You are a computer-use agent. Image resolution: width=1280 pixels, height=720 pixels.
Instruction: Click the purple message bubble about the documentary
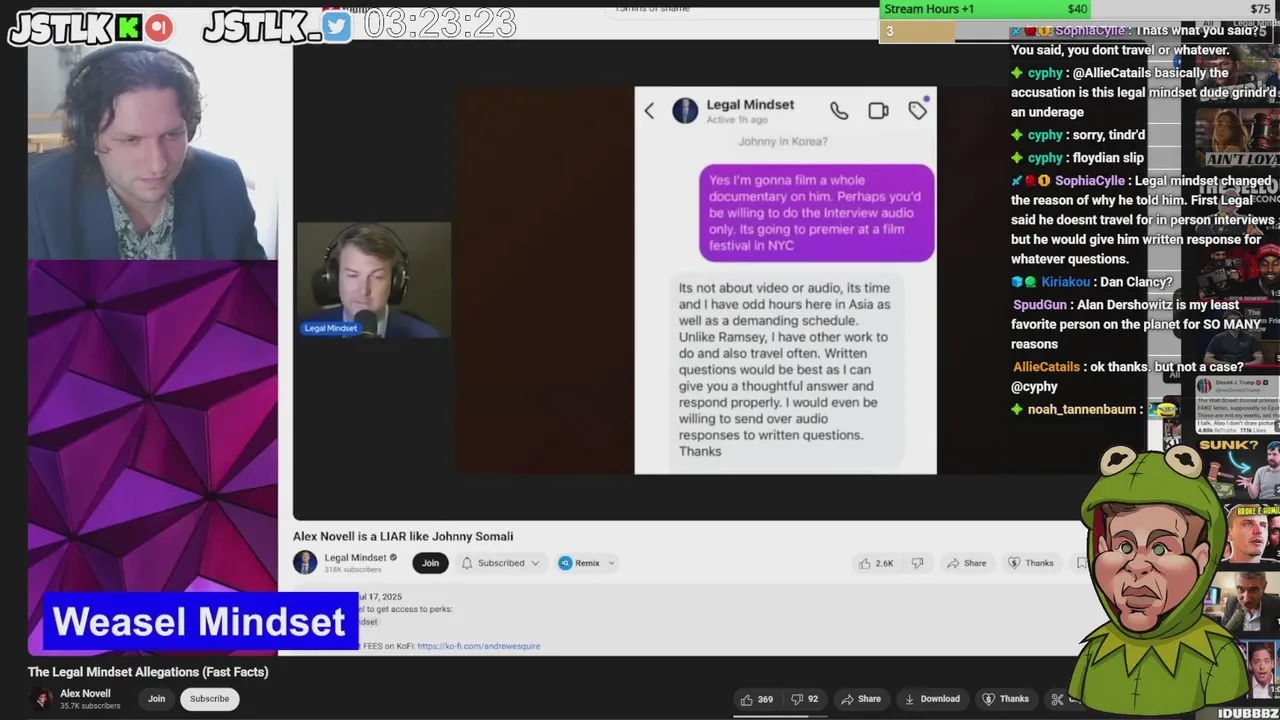tap(817, 213)
